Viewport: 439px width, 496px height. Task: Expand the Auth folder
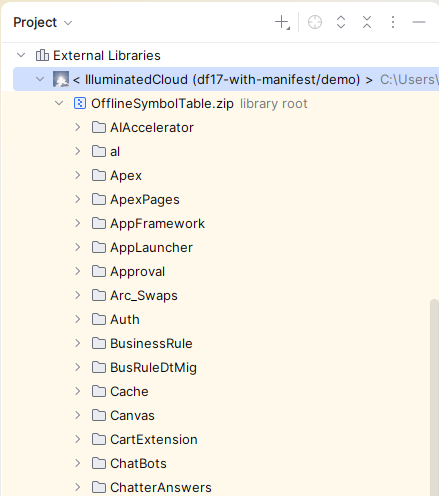78,319
